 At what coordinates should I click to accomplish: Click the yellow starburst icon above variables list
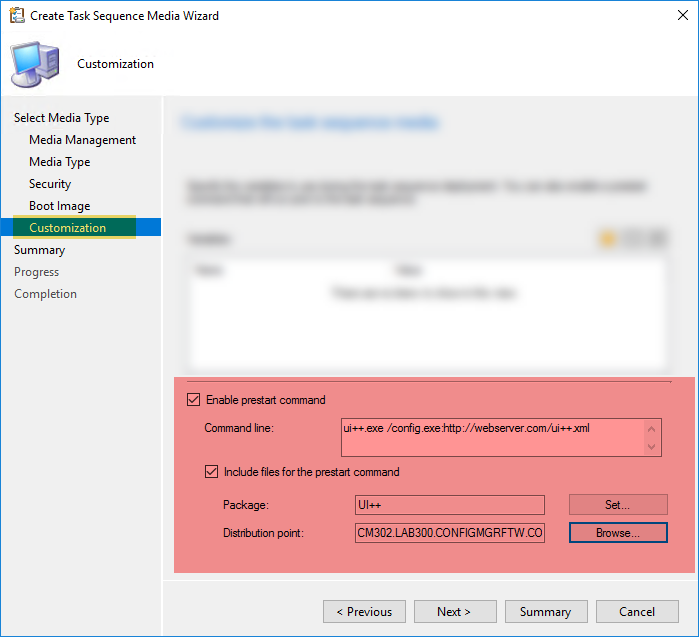click(608, 239)
